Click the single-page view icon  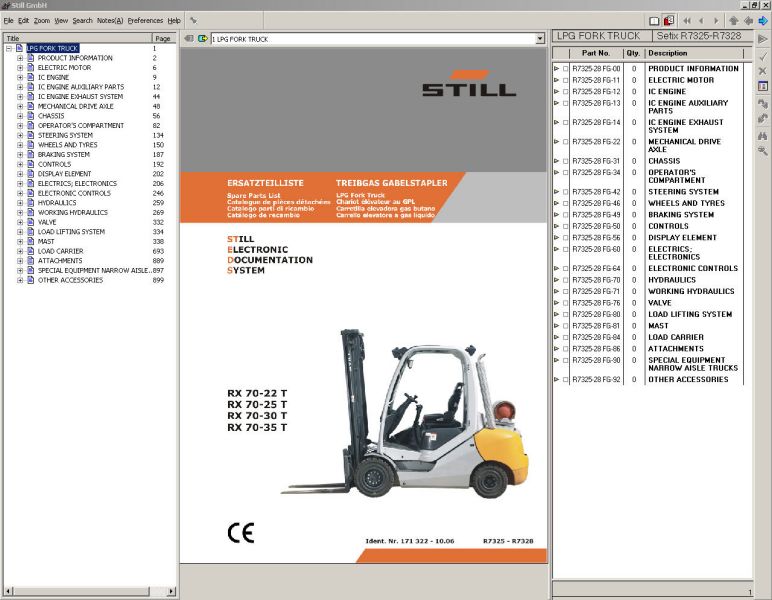654,20
